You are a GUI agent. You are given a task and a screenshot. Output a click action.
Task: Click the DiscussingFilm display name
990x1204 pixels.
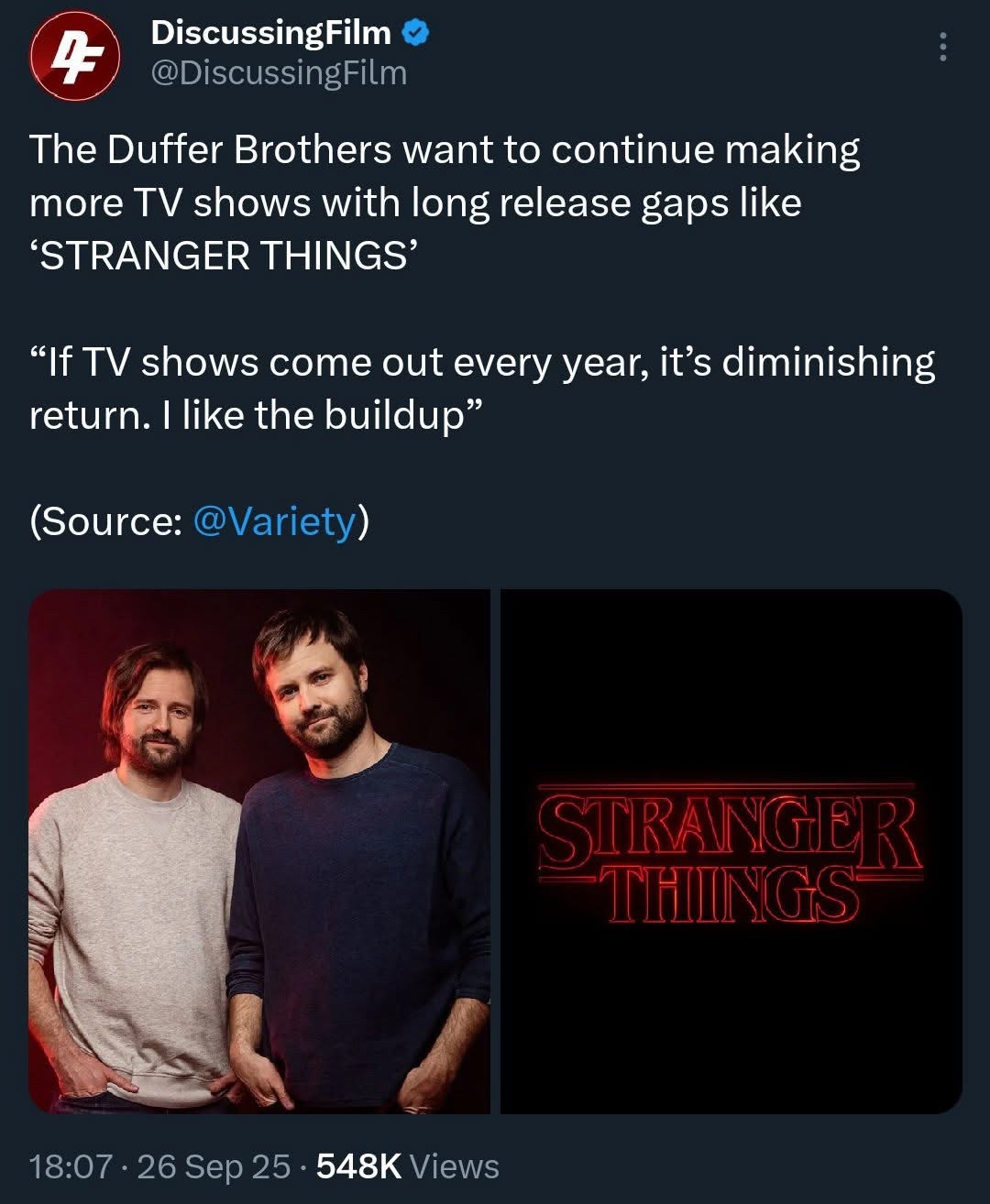(x=270, y=34)
